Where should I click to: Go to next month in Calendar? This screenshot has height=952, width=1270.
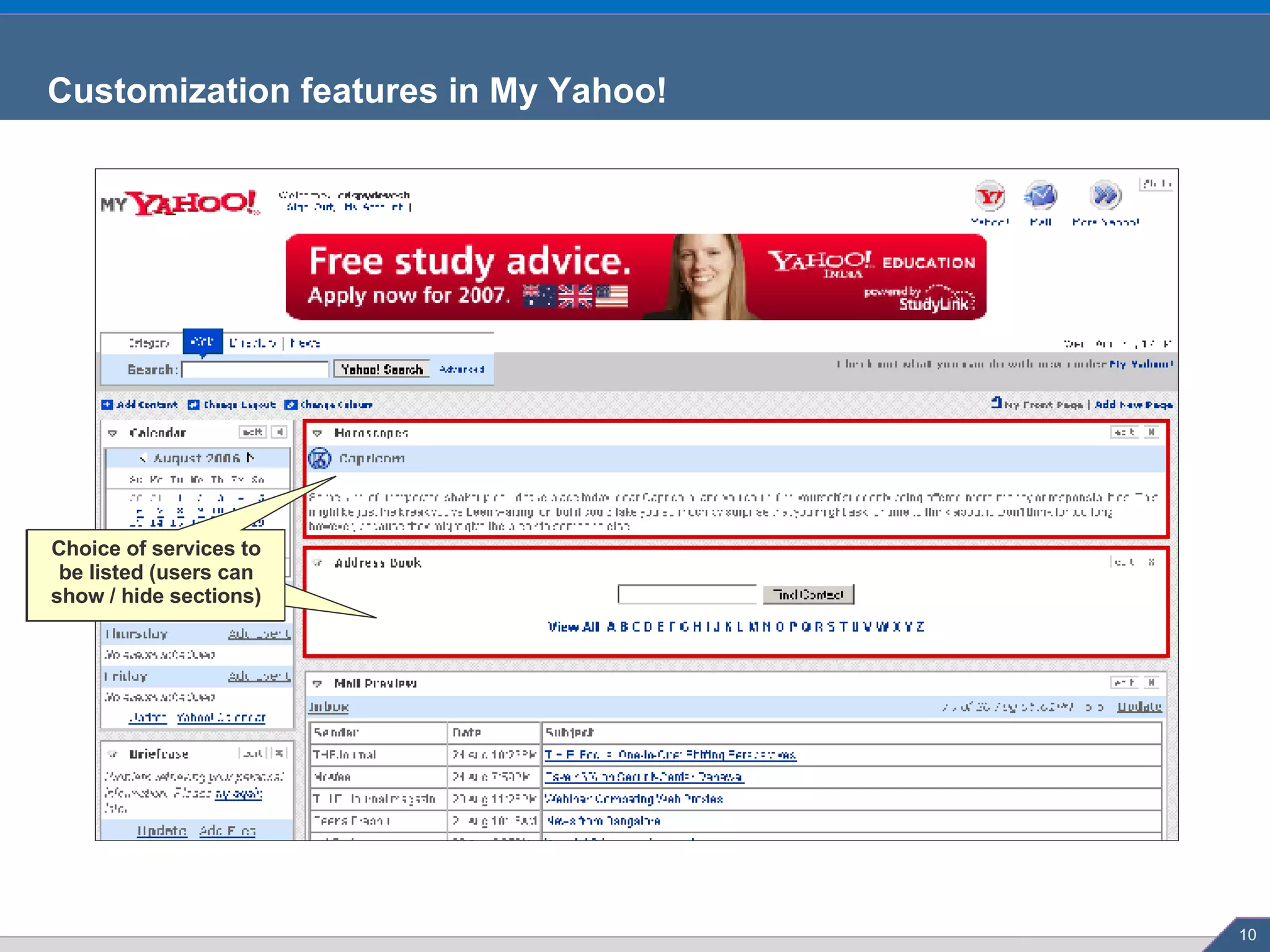(x=250, y=457)
